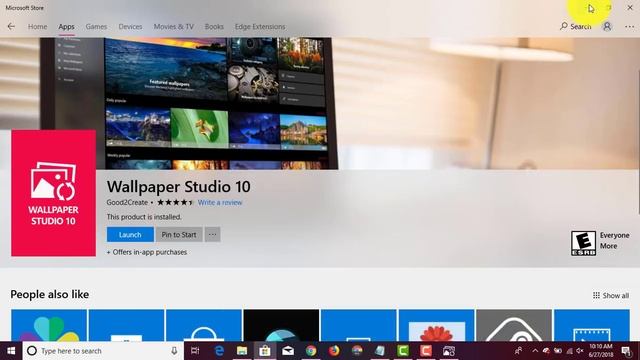Image resolution: width=640 pixels, height=360 pixels.
Task: Open the film strip app tile
Action: point(592,325)
